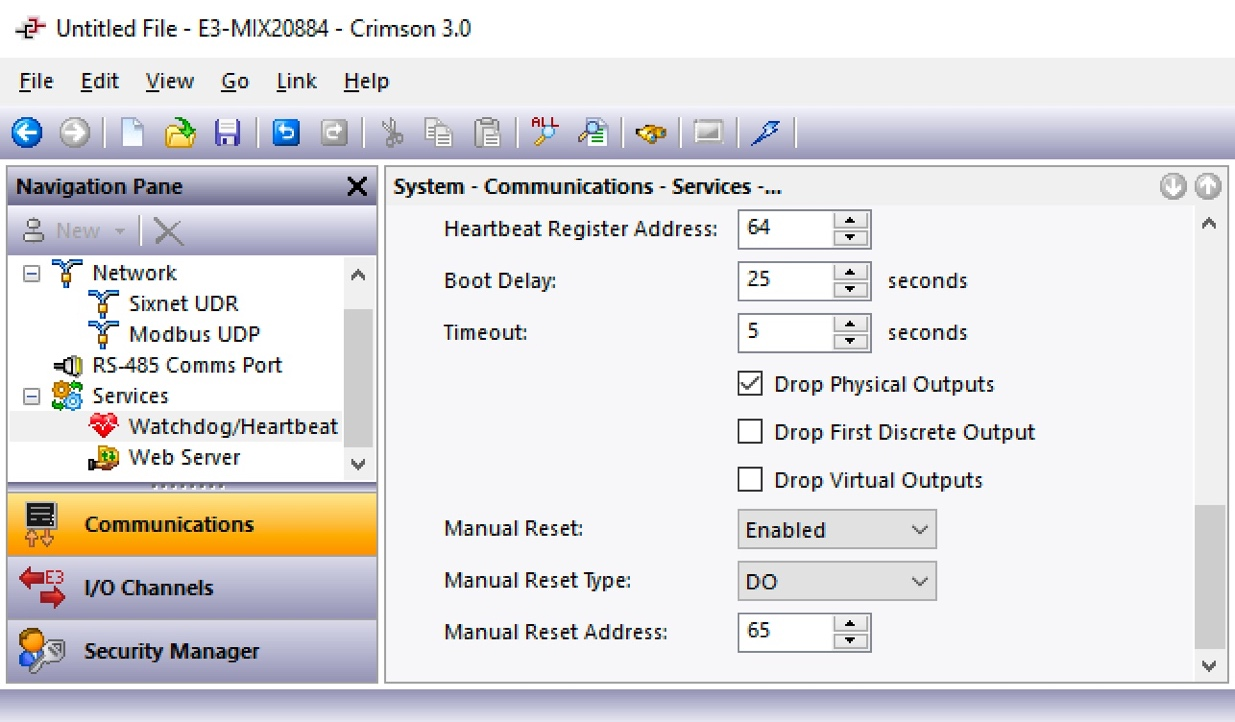Decrease Boot Delay with down arrow
The width and height of the screenshot is (1235, 722).
point(851,290)
